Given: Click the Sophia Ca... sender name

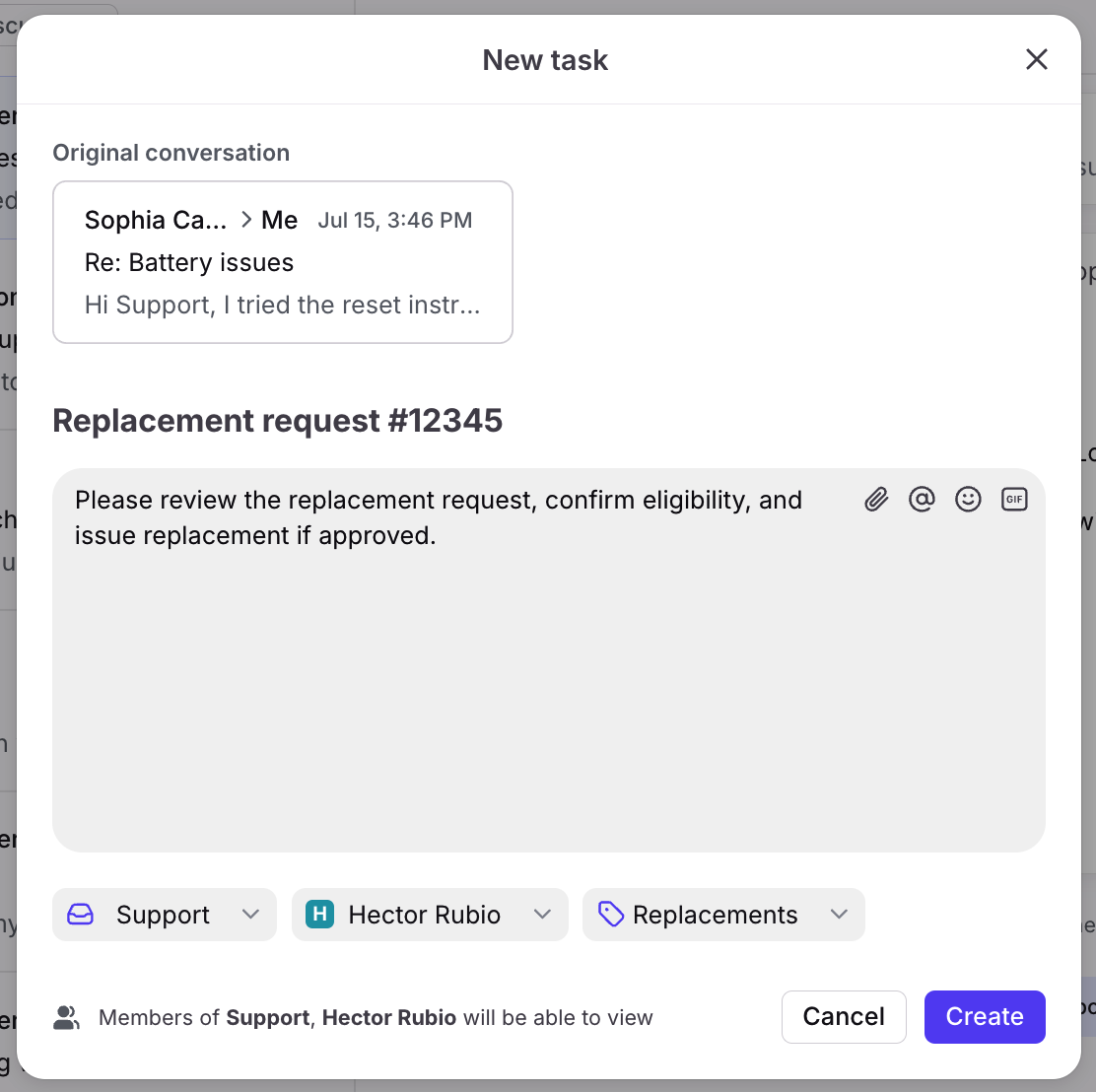Looking at the screenshot, I should pos(156,220).
